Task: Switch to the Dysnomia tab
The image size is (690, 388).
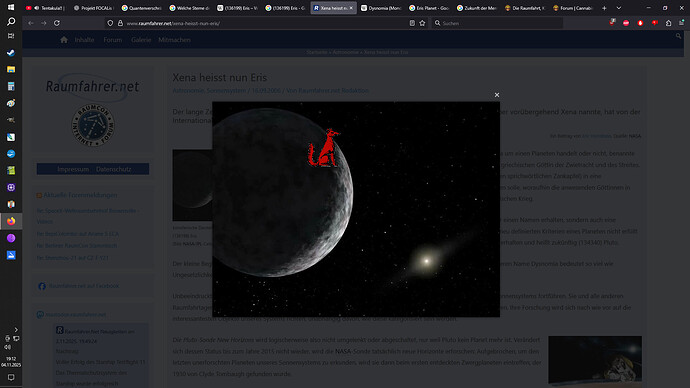Action: 381,8
